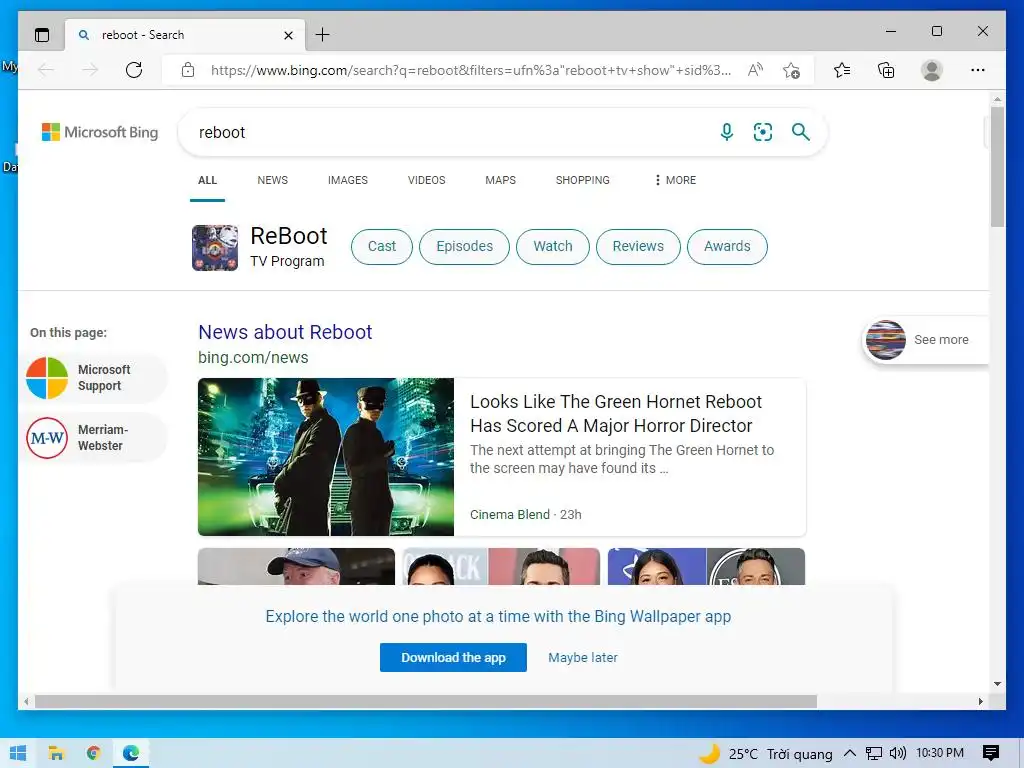Screen dimensions: 1024x768
Task: View site information lock icon
Action: (x=188, y=70)
